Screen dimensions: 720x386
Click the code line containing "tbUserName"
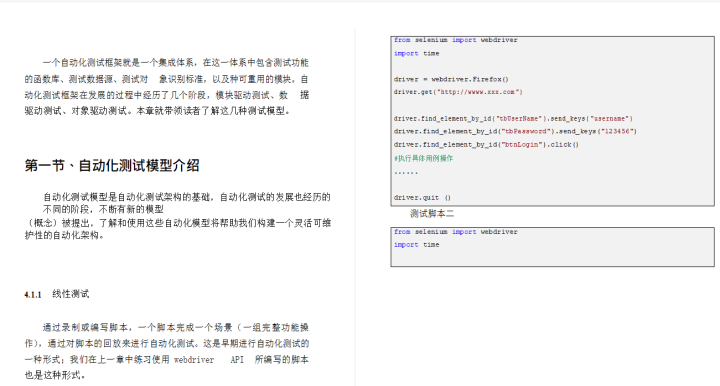pos(513,118)
